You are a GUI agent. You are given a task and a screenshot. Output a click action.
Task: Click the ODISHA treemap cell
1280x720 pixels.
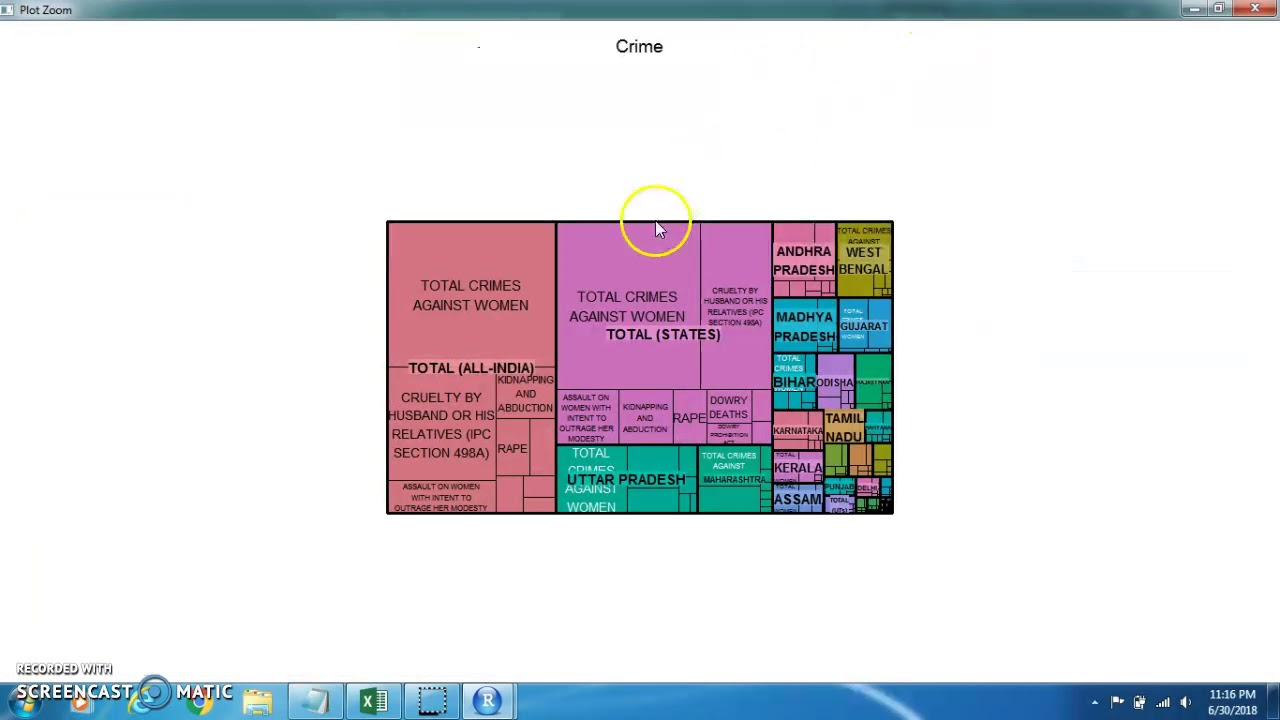click(835, 382)
